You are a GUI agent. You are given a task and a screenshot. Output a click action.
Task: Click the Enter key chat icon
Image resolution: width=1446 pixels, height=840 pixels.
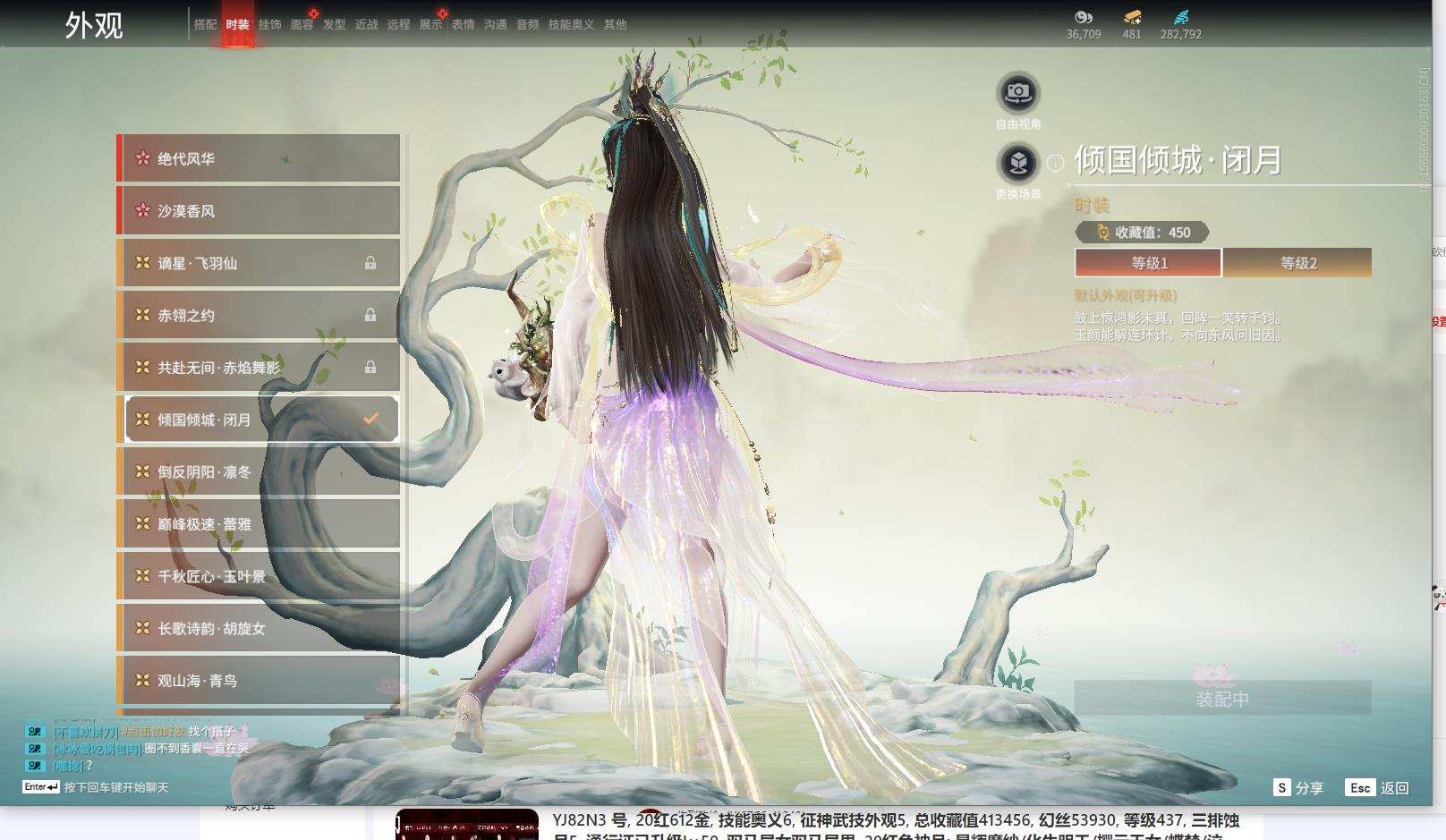point(41,787)
